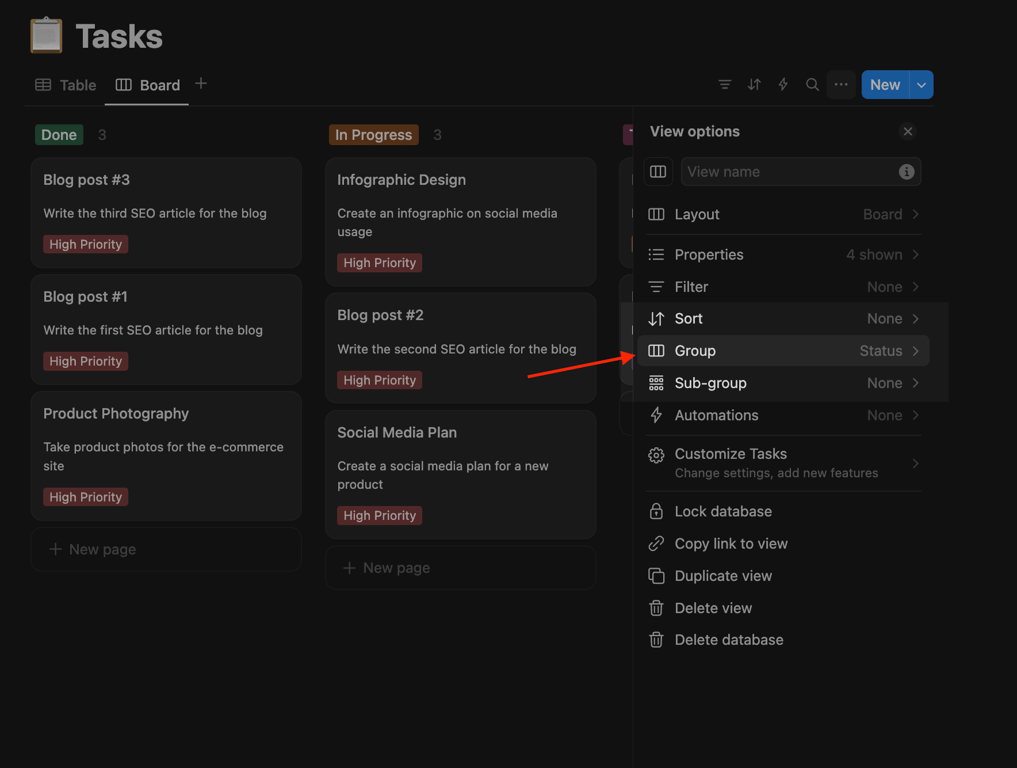Viewport: 1017px width, 768px height.
Task: Click the sort arrows toolbar icon
Action: [x=754, y=85]
